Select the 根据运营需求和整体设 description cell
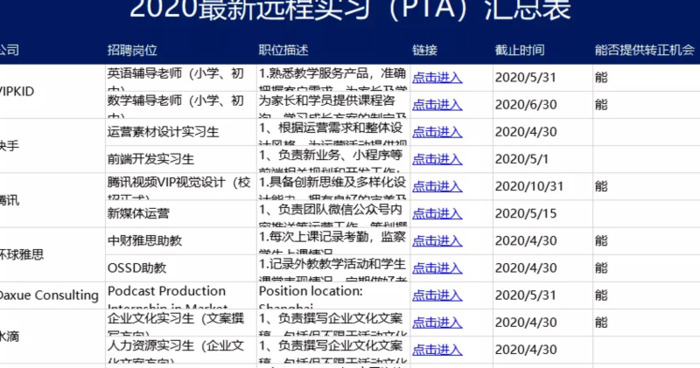Viewport: 700px width, 368px height. point(333,133)
